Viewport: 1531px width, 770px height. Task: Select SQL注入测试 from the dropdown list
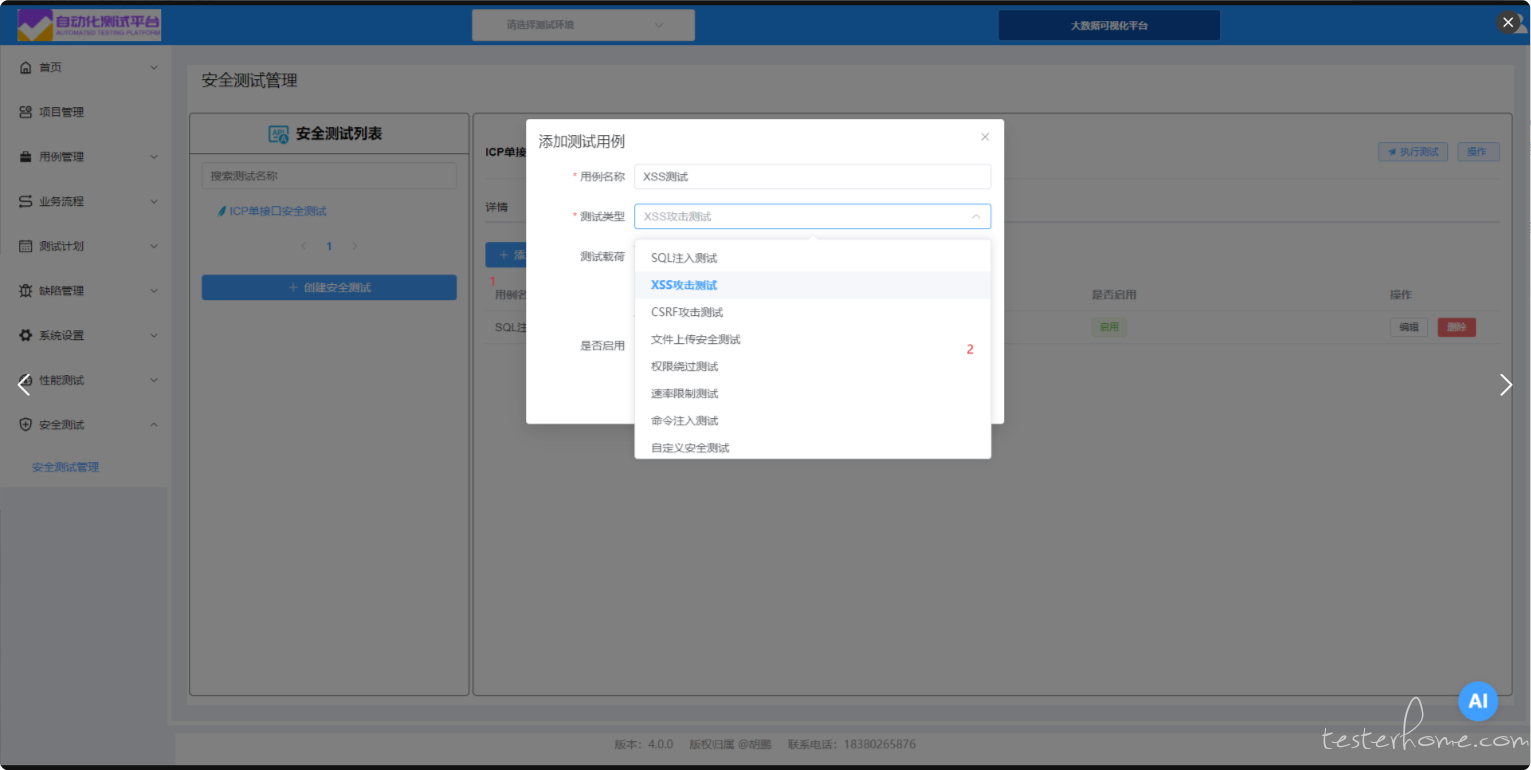click(684, 258)
